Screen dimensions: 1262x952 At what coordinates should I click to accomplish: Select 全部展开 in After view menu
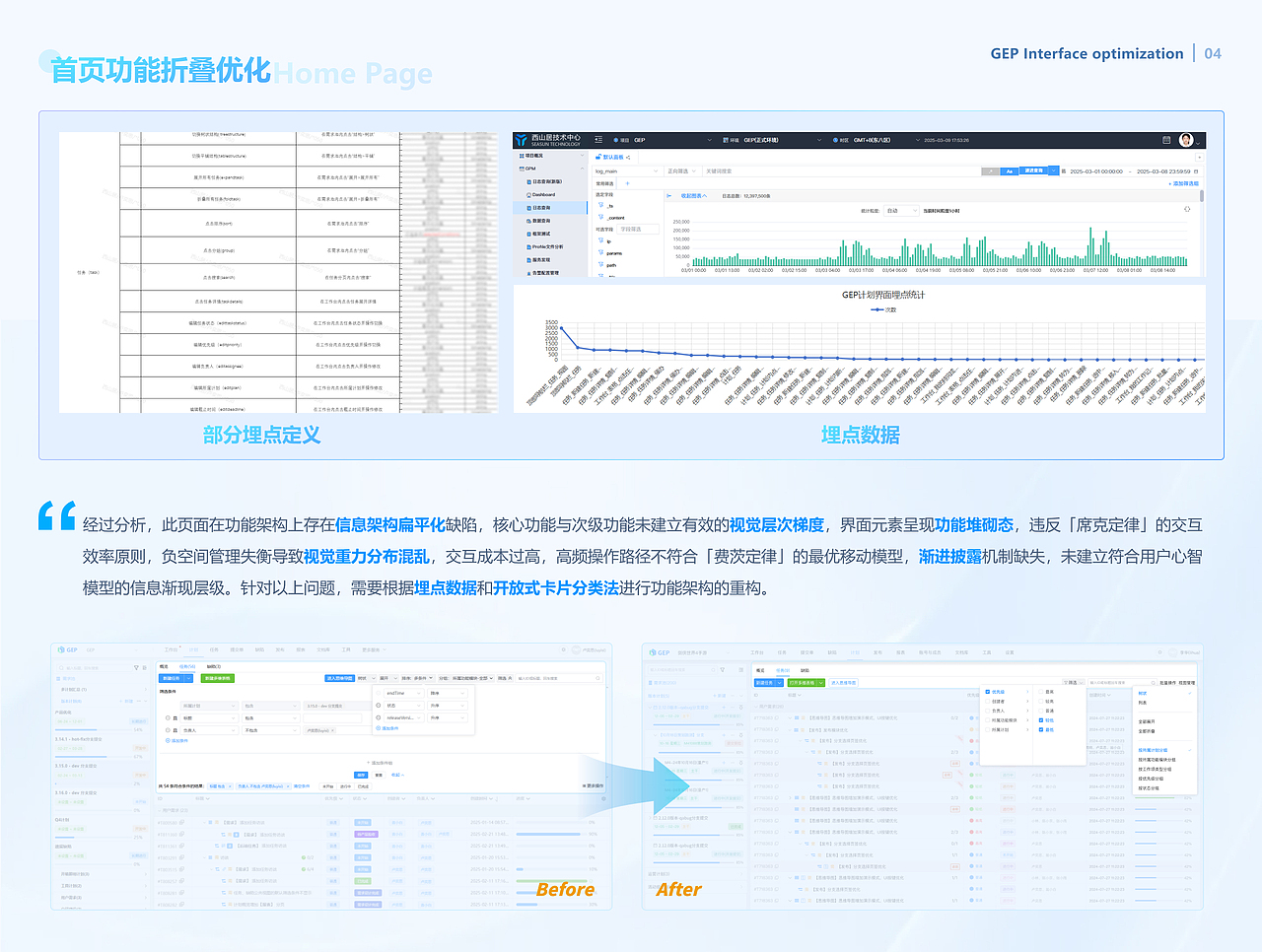coord(1147,721)
